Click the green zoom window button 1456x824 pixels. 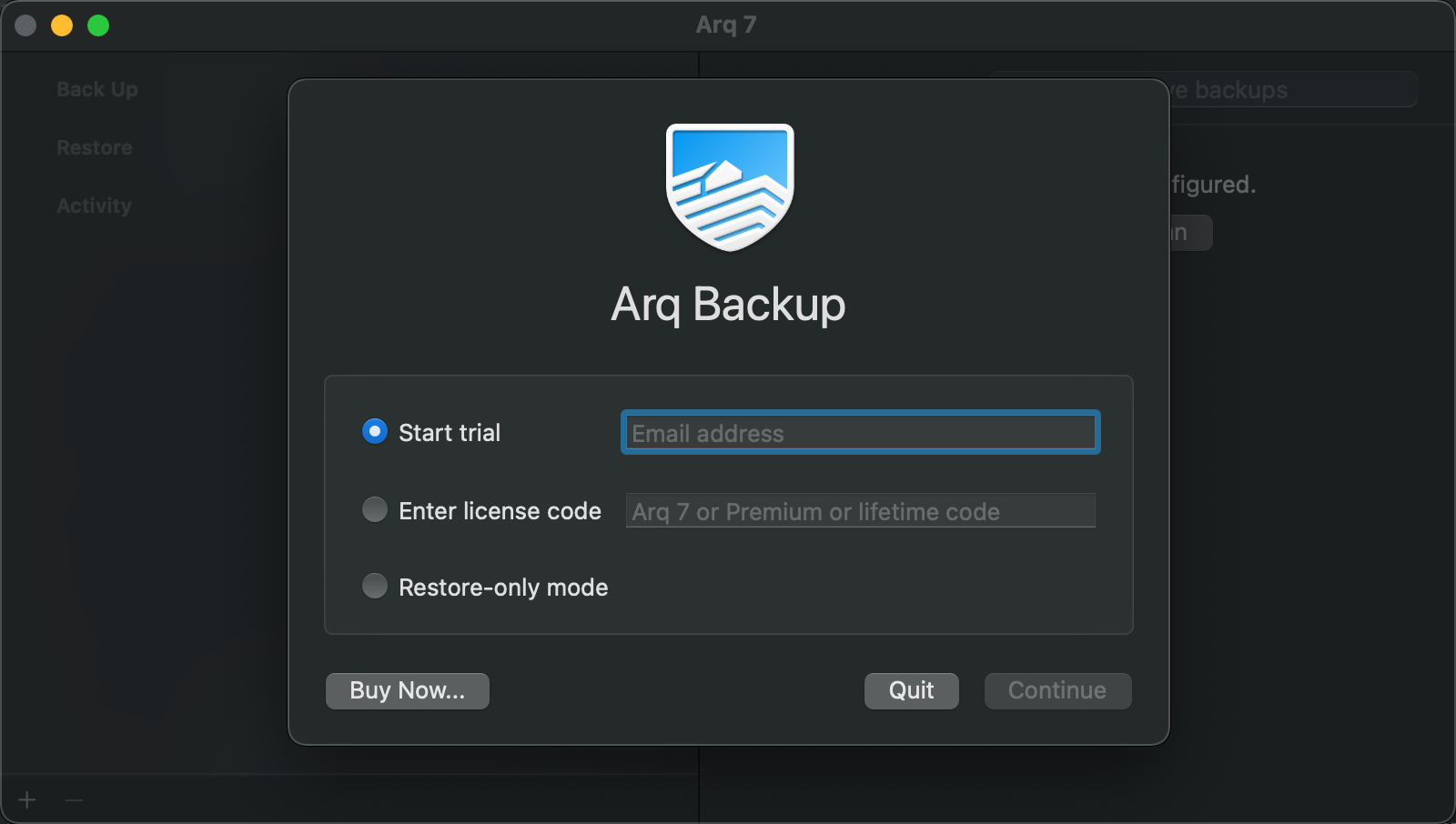pyautogui.click(x=98, y=25)
